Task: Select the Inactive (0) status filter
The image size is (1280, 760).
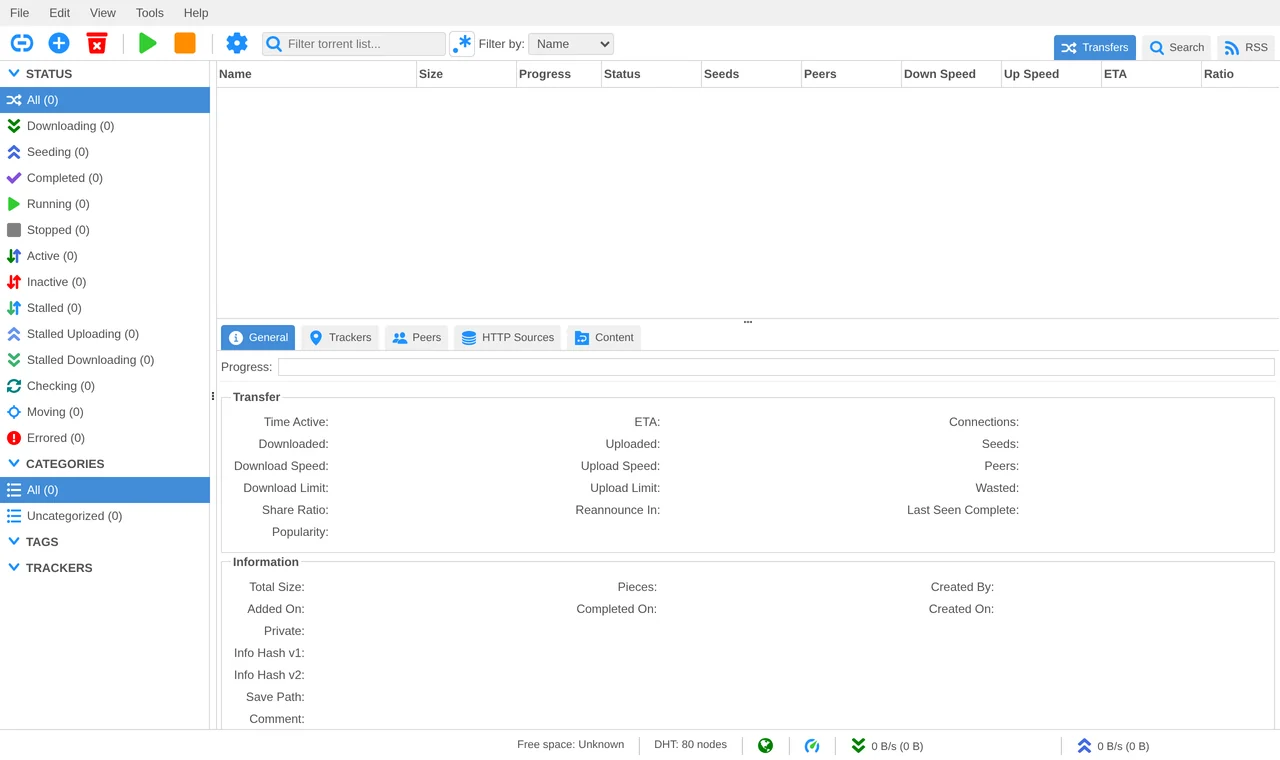Action: (x=105, y=282)
